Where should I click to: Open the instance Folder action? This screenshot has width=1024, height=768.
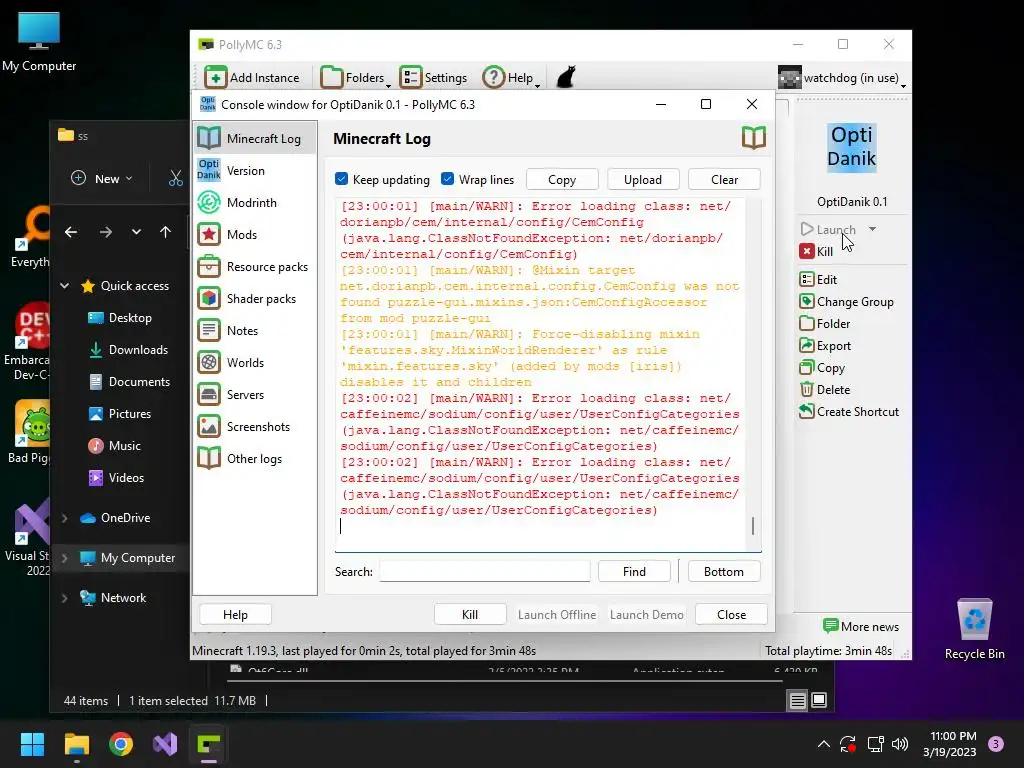(x=825, y=324)
